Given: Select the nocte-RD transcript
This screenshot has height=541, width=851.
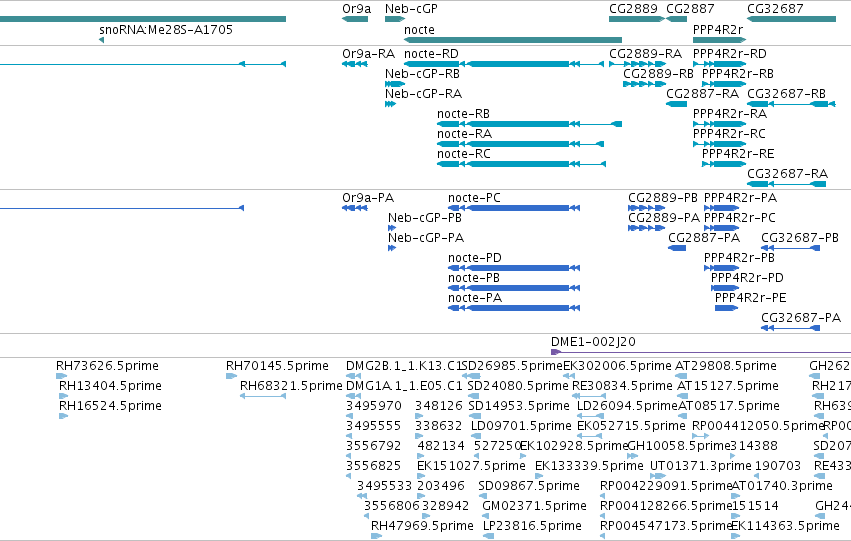Looking at the screenshot, I should [504, 64].
